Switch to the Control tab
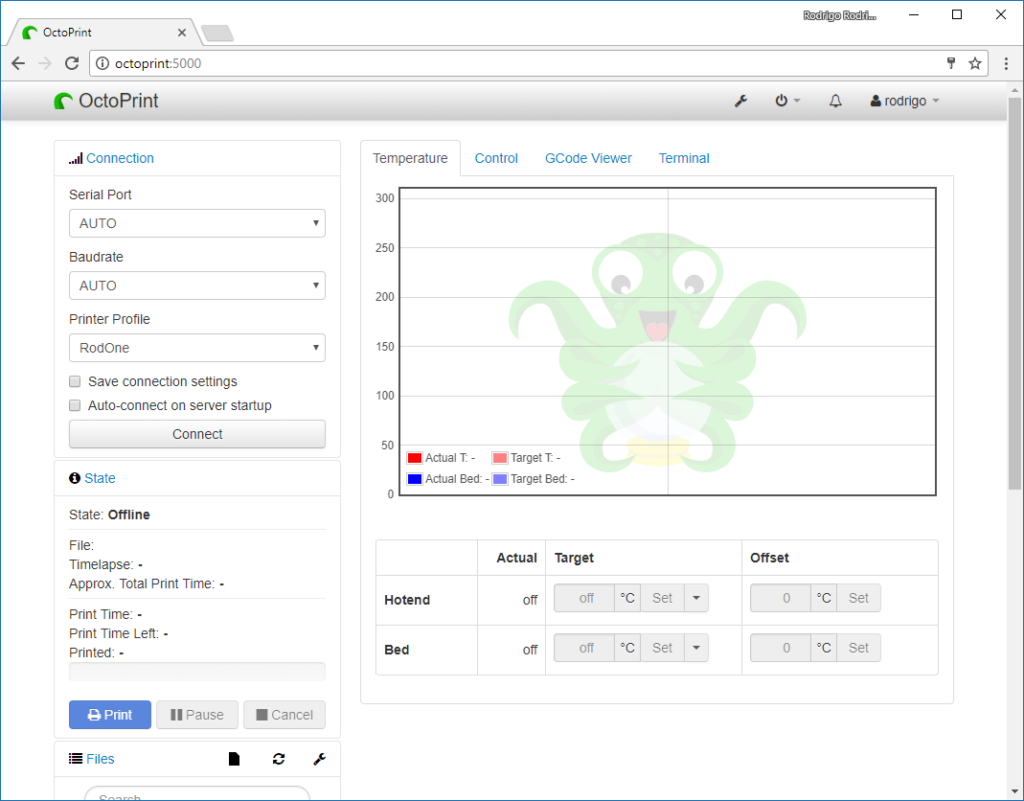 pyautogui.click(x=496, y=158)
